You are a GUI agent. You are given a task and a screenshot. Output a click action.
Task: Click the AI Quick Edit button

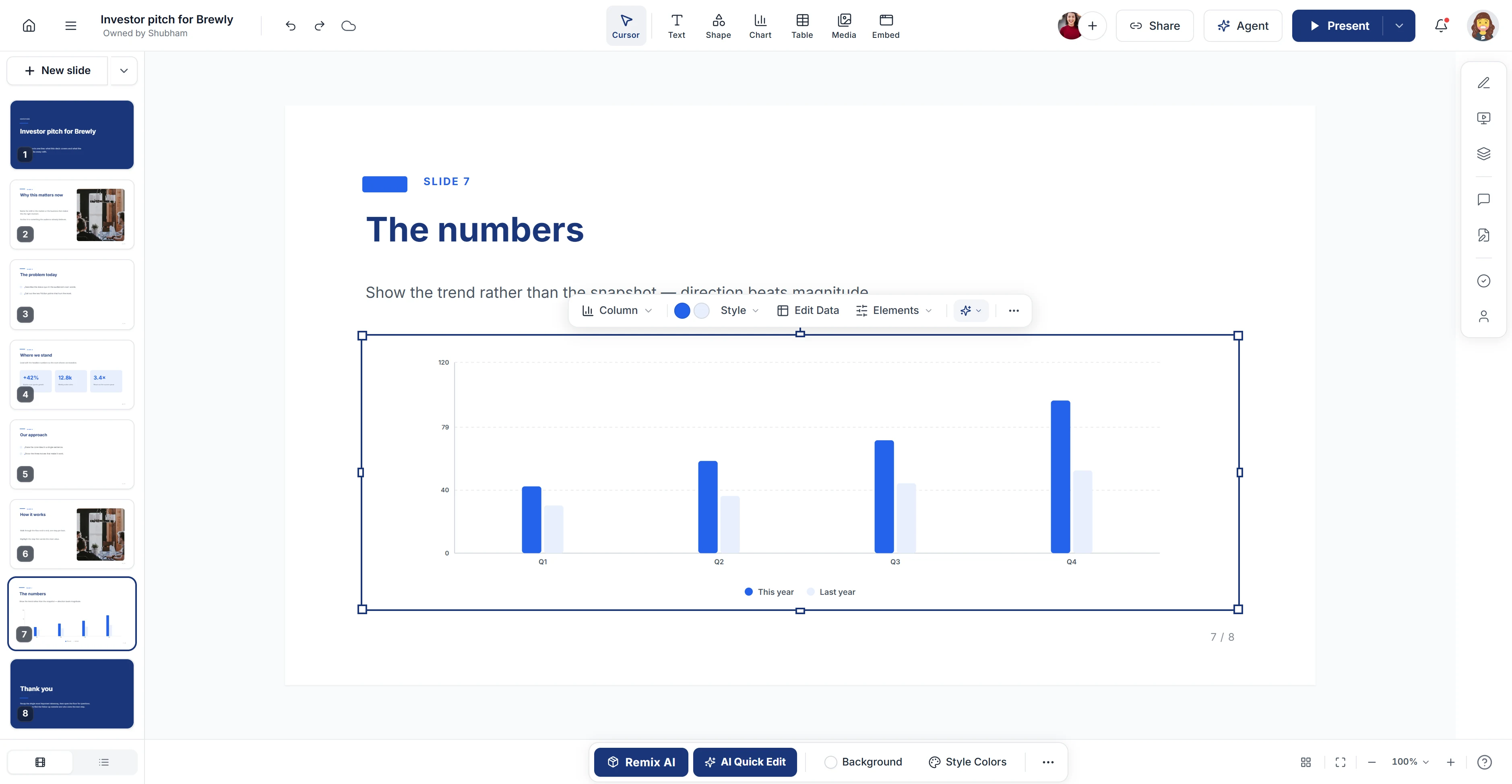click(745, 762)
